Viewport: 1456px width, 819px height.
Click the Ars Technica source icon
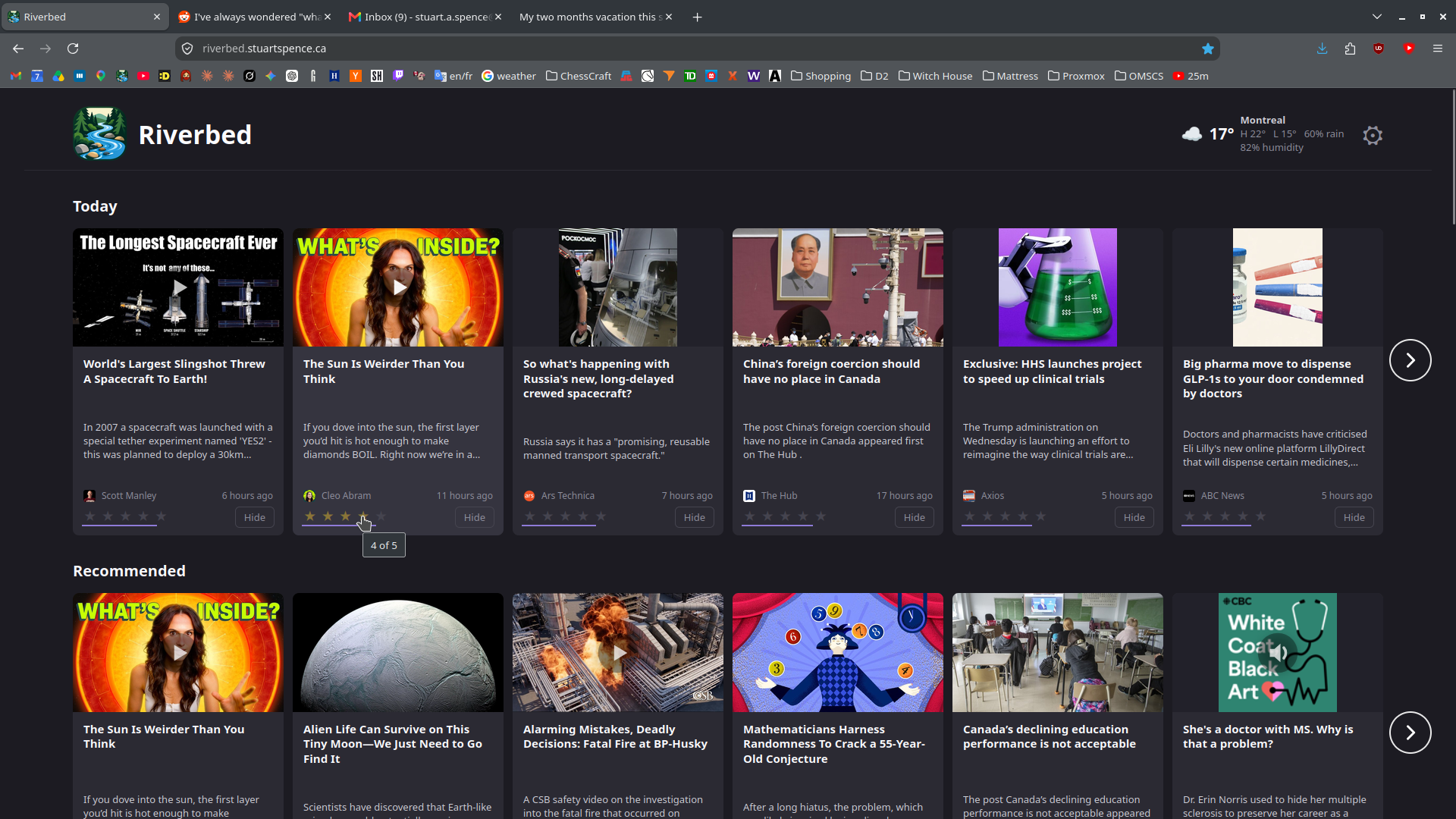tap(529, 496)
